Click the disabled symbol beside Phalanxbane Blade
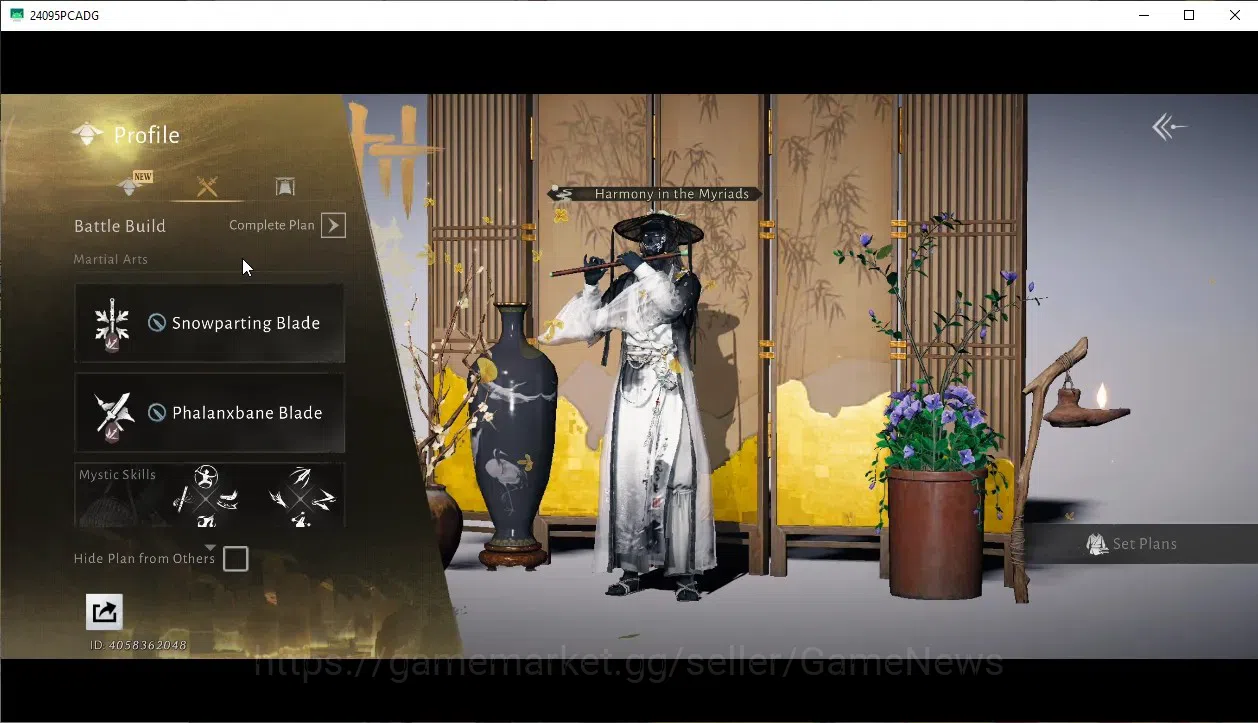This screenshot has height=723, width=1258. click(x=157, y=413)
